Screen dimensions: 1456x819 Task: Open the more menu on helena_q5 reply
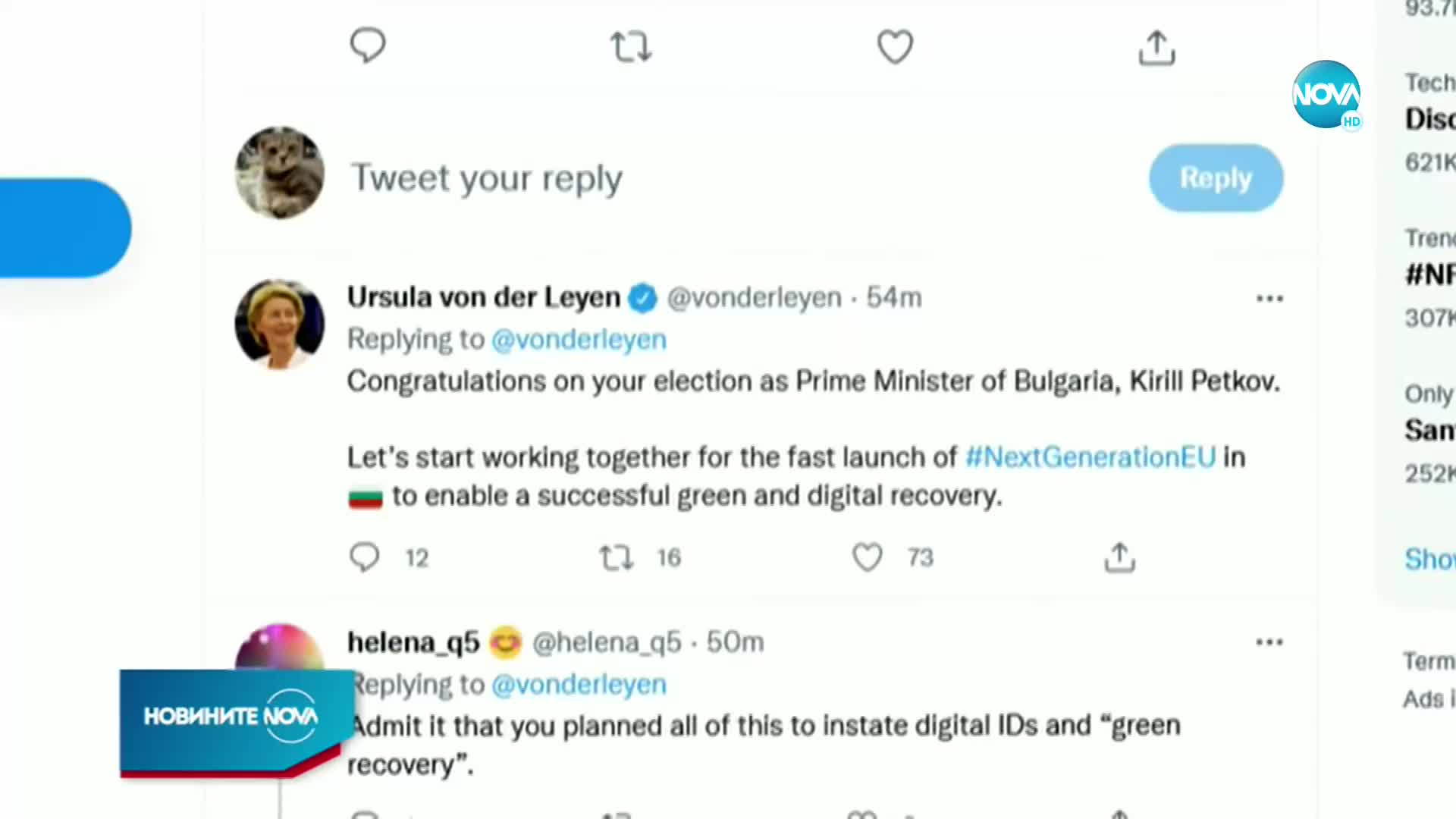pyautogui.click(x=1269, y=642)
